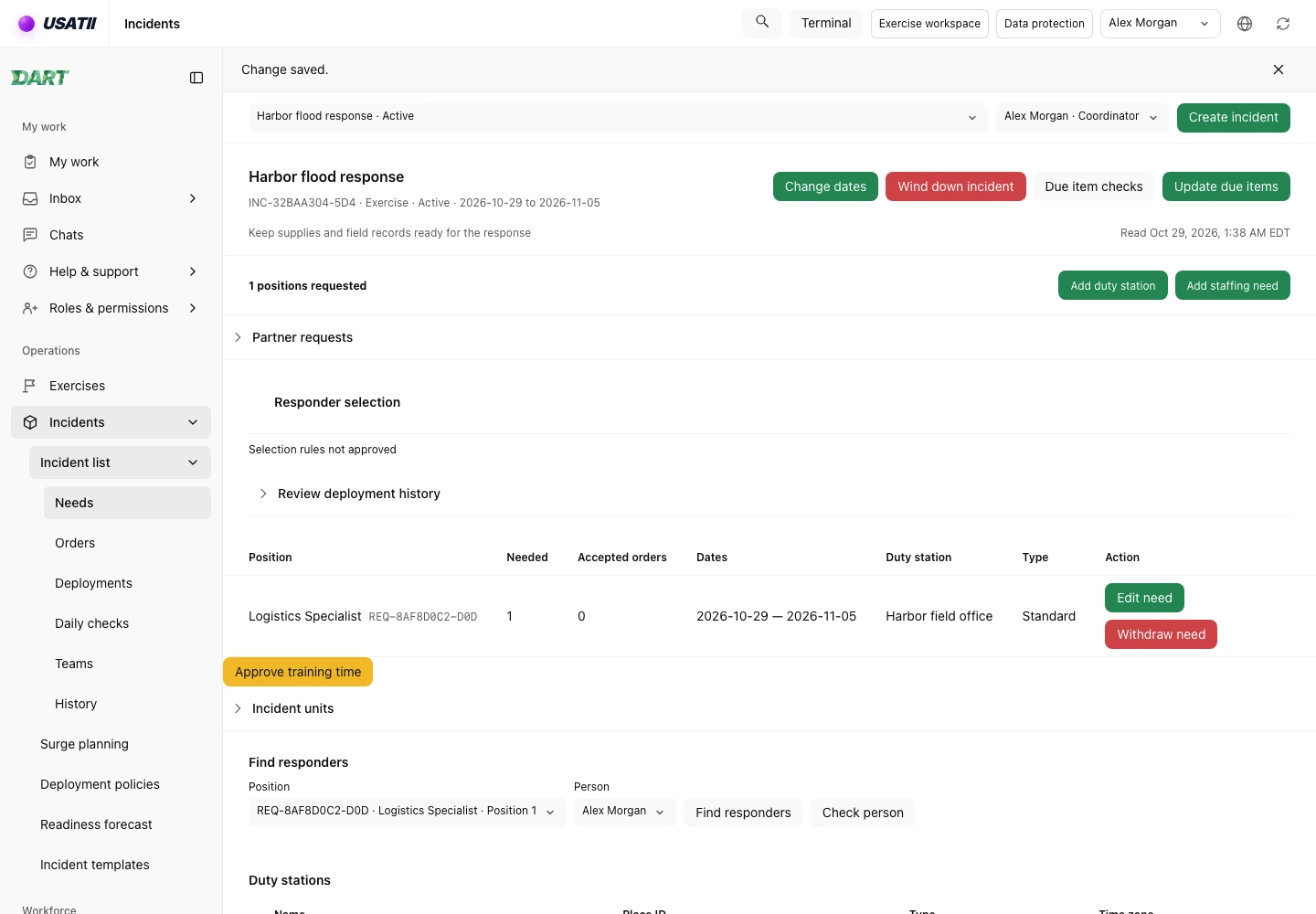Open the Person dropdown in Find responders

click(x=625, y=812)
